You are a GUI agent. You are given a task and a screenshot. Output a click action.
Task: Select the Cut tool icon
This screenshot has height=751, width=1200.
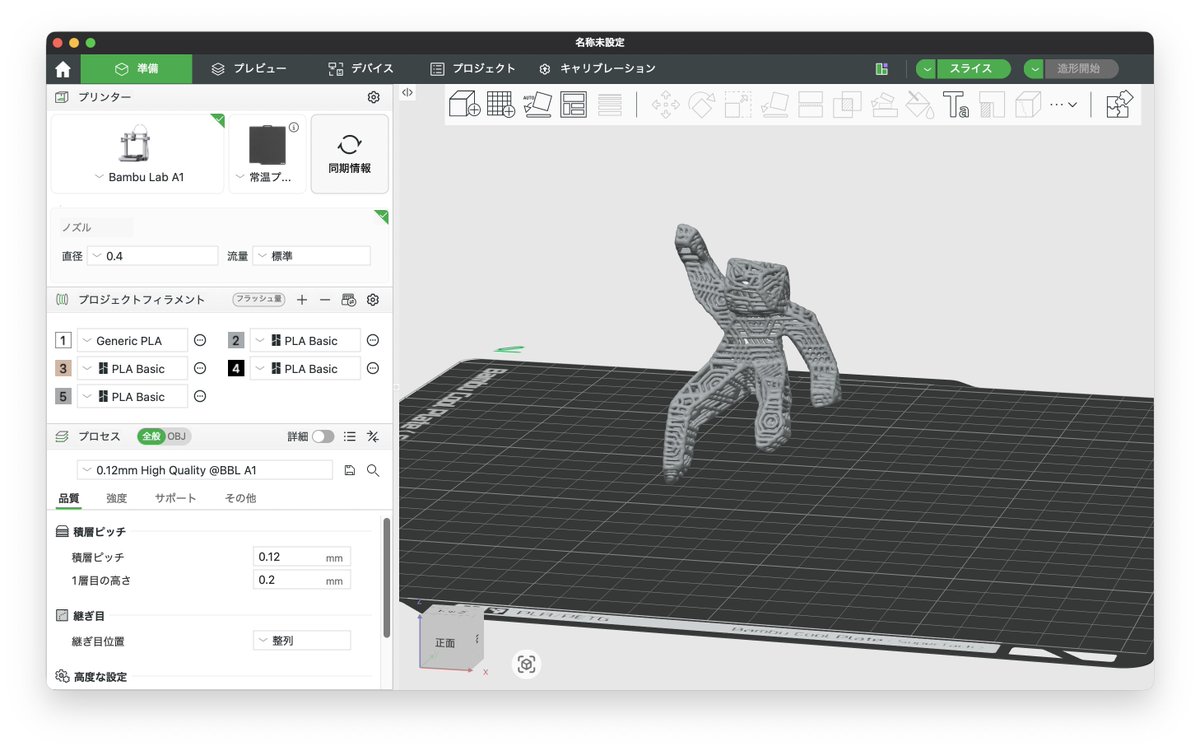810,105
